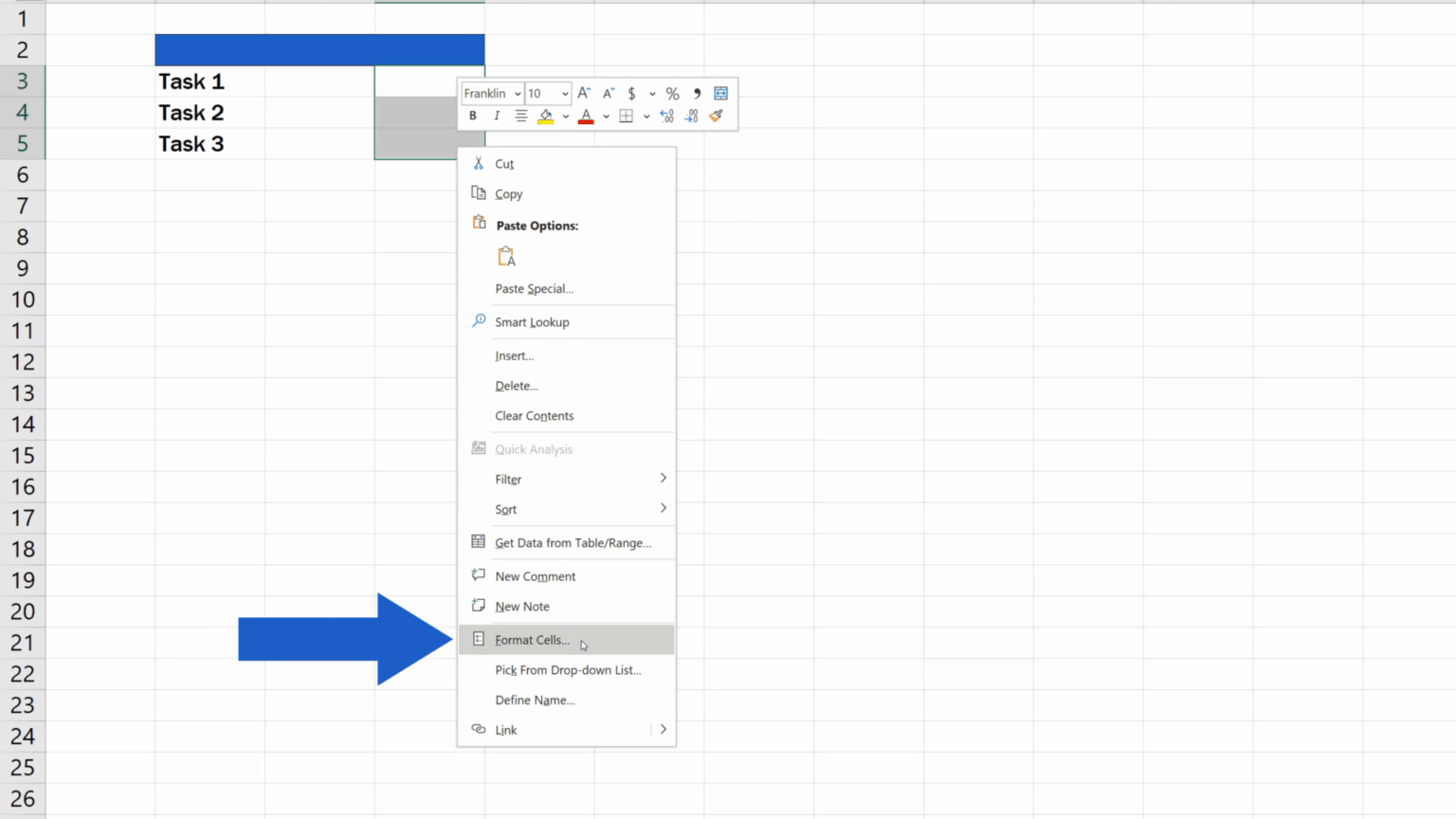Apply percent style from the mini toolbar
Screen dimensions: 1456x819
coord(673,93)
